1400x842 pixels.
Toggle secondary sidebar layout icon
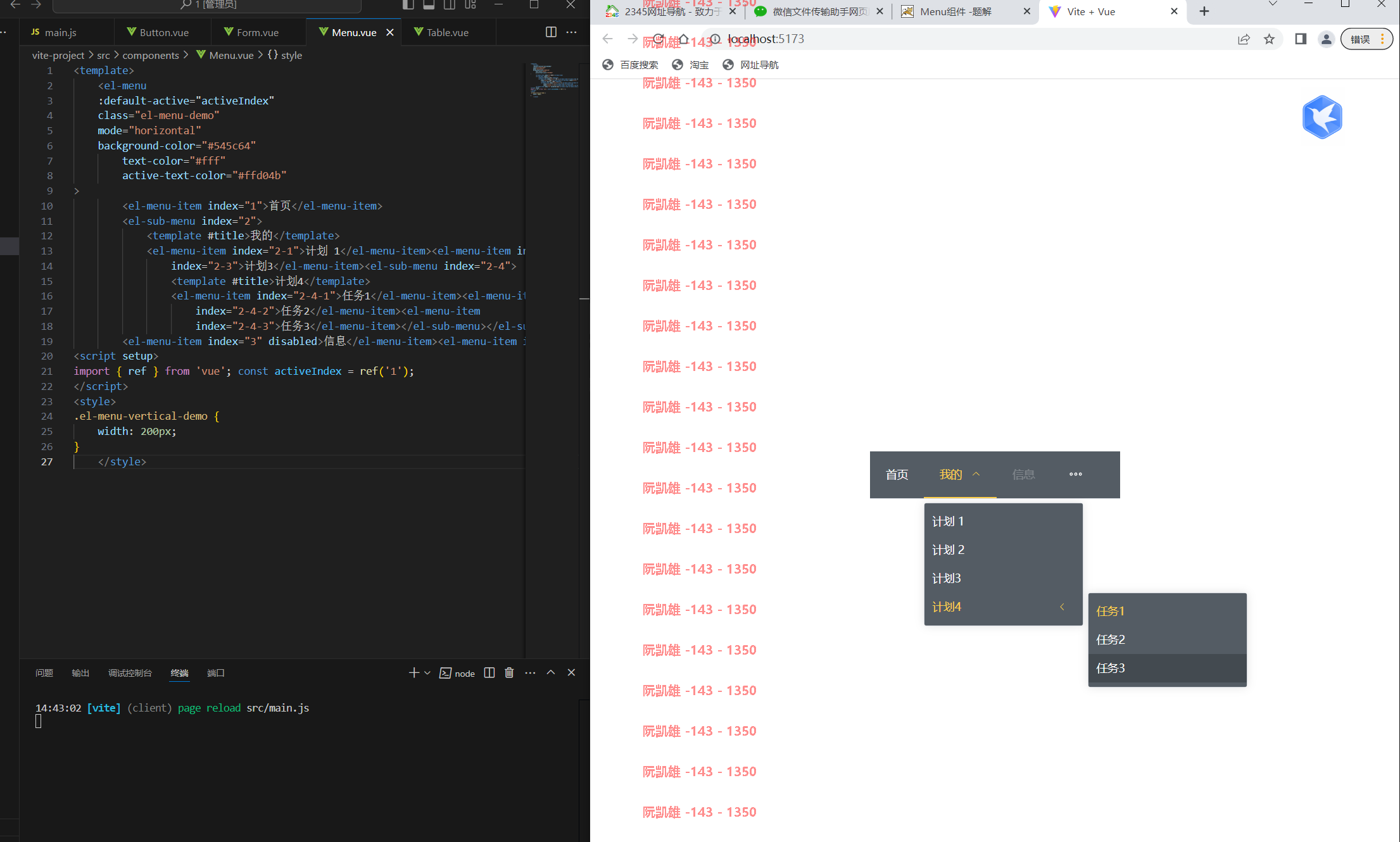click(450, 4)
